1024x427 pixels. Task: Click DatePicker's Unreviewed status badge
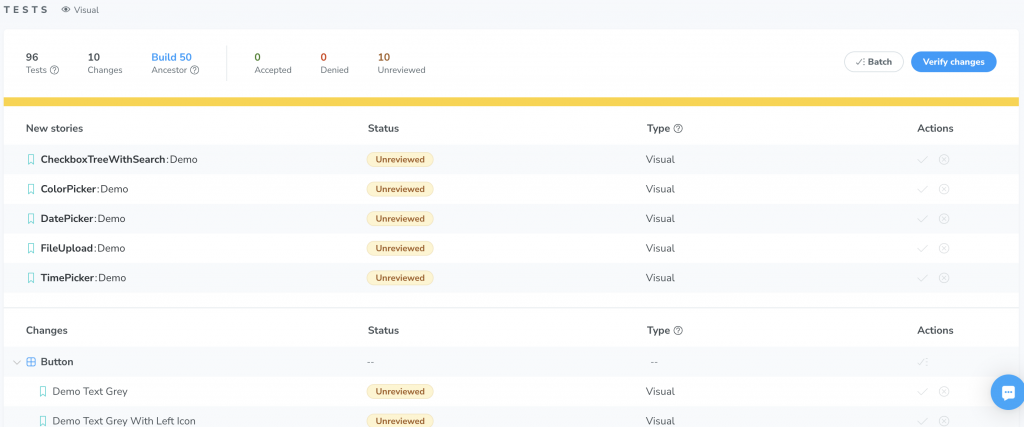[400, 219]
